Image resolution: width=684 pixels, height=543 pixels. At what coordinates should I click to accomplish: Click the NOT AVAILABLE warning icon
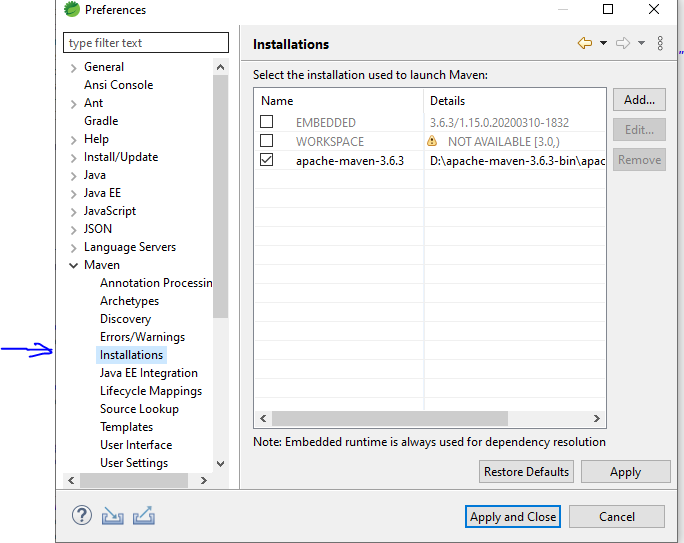[432, 141]
